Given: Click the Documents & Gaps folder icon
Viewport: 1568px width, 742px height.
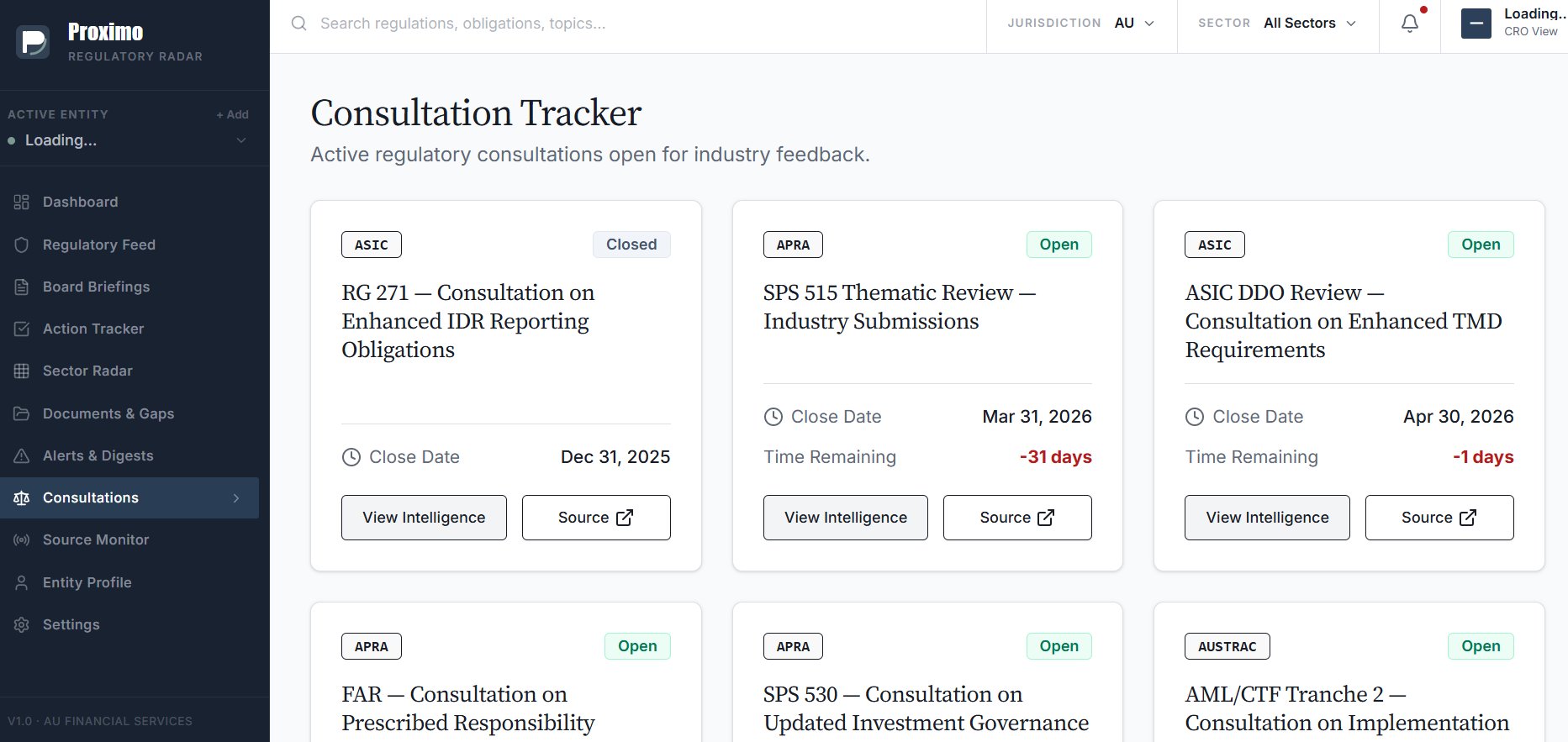Looking at the screenshot, I should [x=22, y=413].
